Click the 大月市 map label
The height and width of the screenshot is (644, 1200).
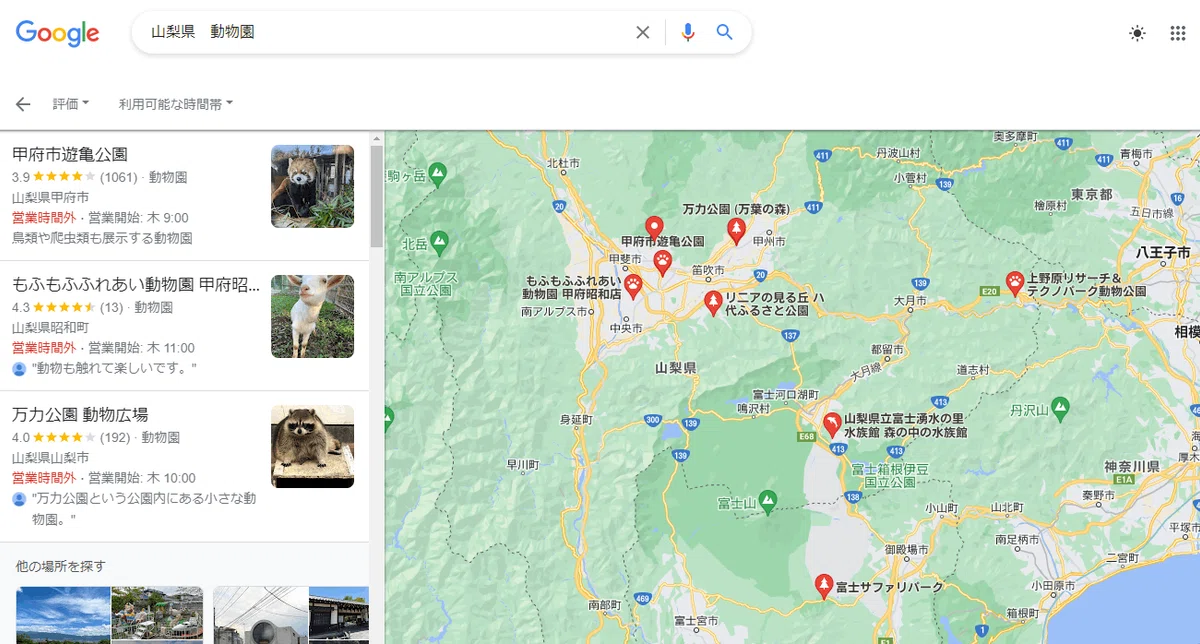[911, 299]
